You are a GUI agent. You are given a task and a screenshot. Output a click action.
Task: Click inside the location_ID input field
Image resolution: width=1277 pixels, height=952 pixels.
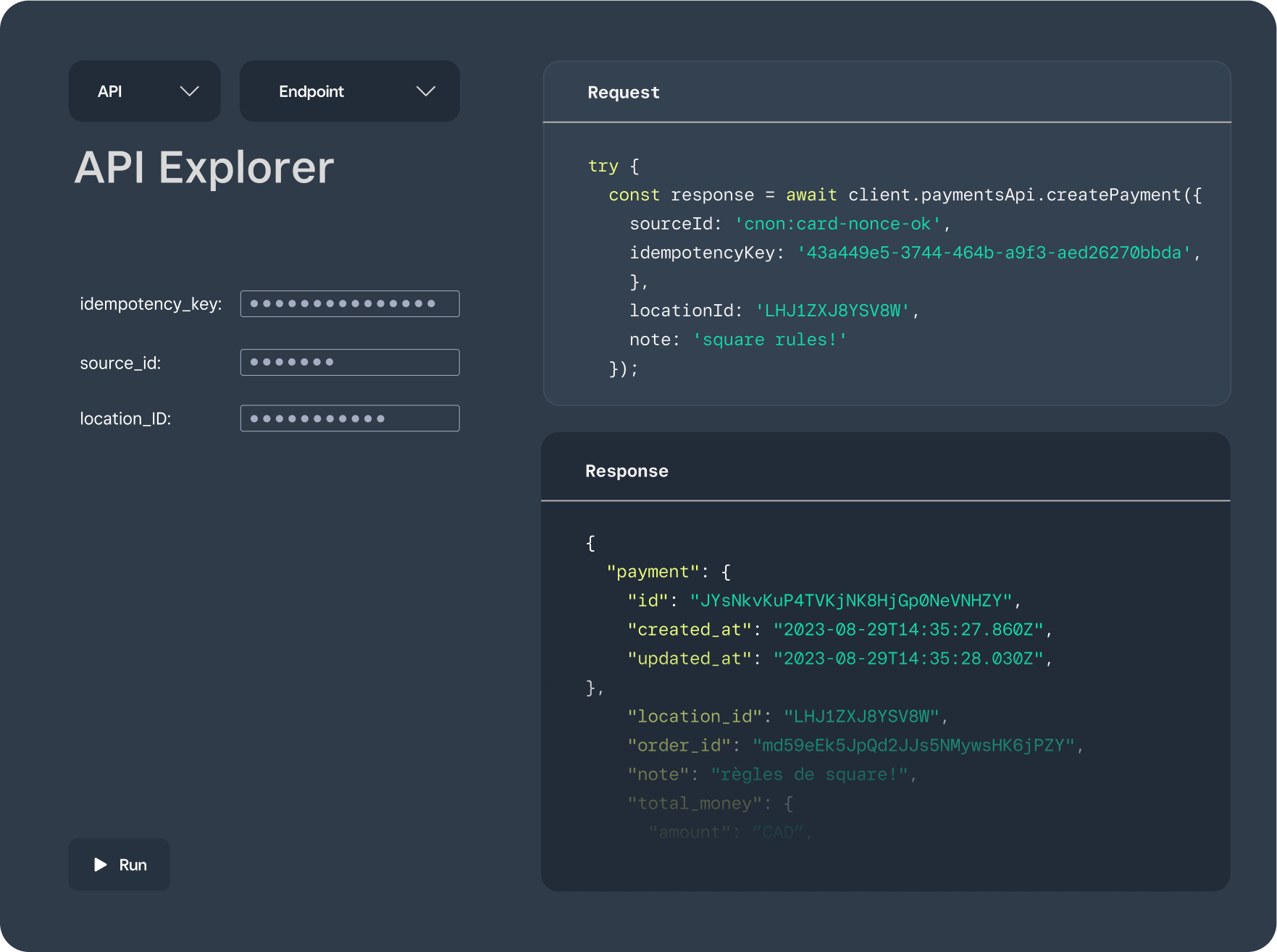[x=349, y=418]
